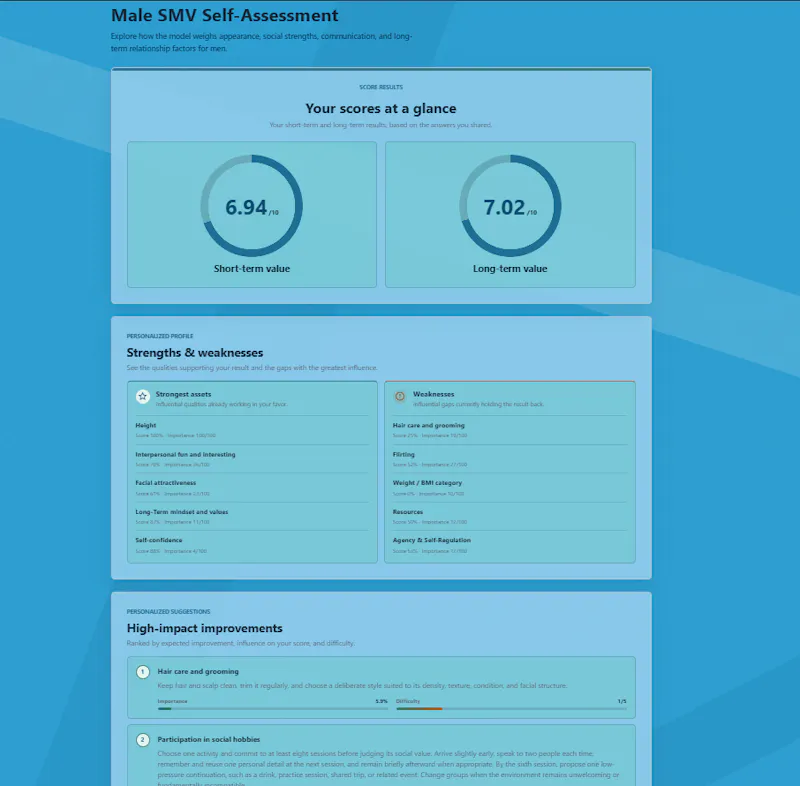Click the Importance bar for Hair care and grooming

(x=272, y=708)
